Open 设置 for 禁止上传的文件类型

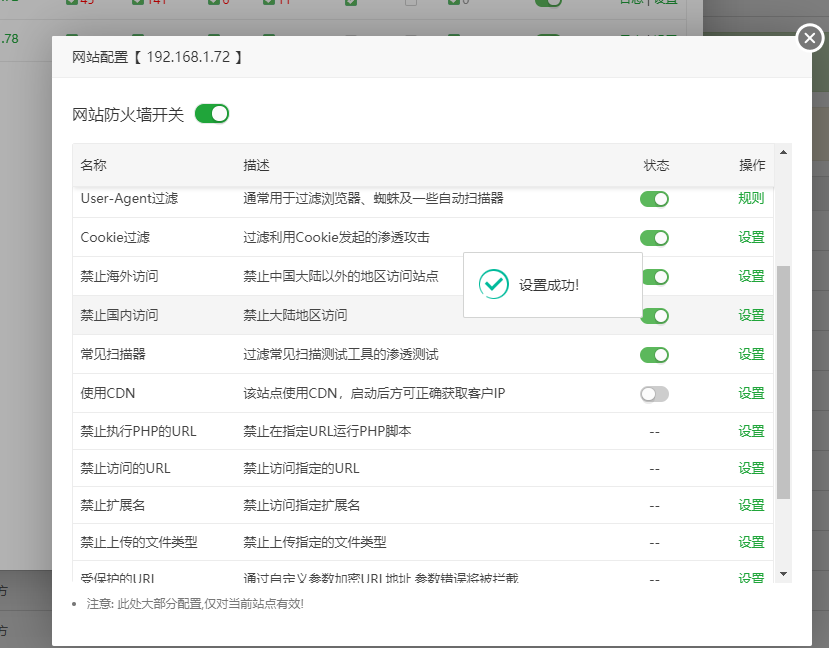coord(751,543)
